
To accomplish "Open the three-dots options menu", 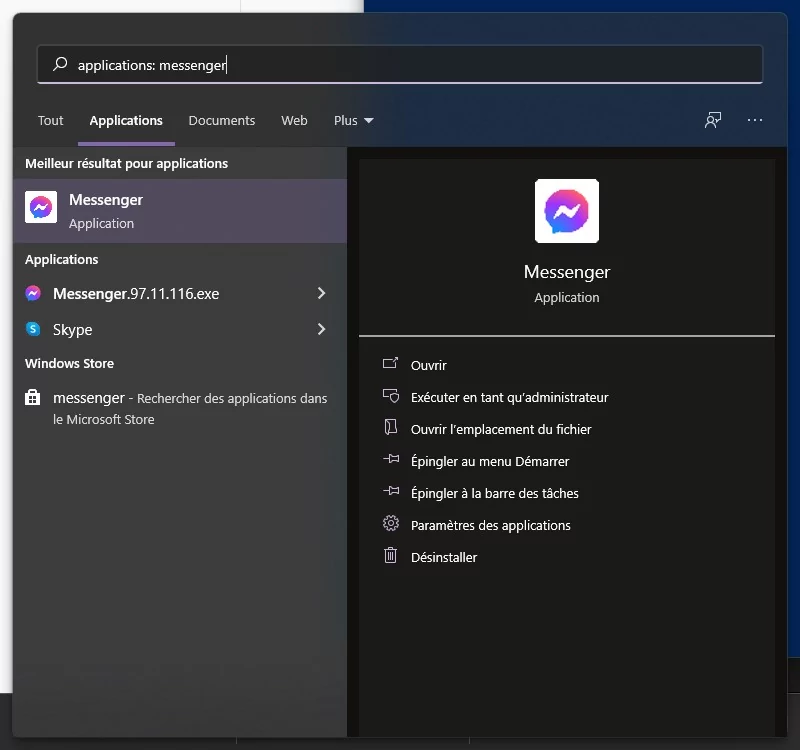I will point(755,120).
